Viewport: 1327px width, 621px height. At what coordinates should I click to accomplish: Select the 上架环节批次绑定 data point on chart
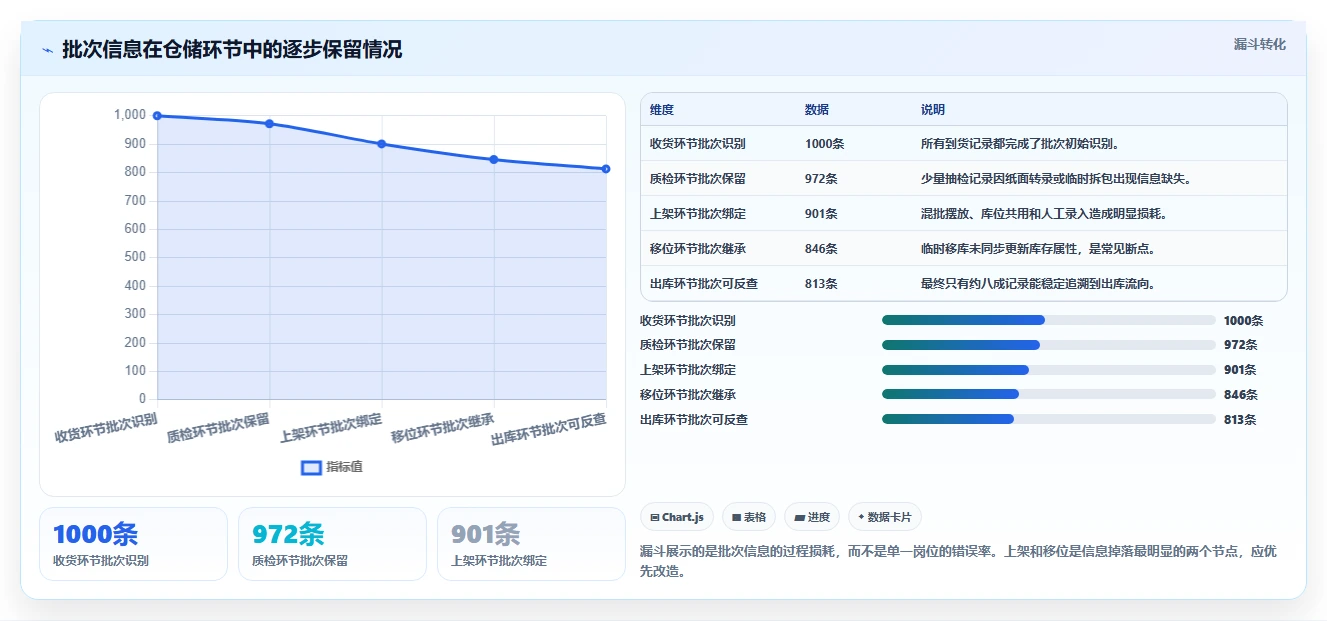[382, 144]
